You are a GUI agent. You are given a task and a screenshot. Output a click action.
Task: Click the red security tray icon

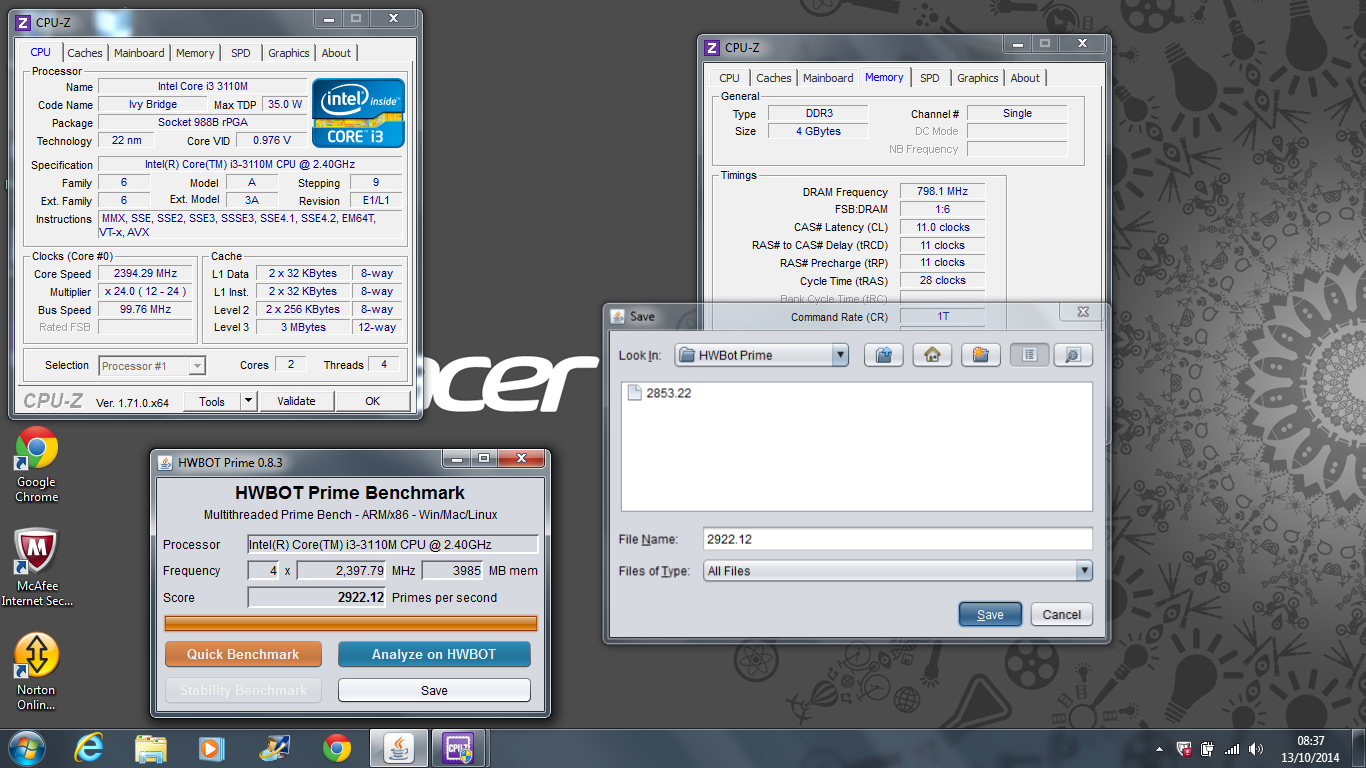1184,749
